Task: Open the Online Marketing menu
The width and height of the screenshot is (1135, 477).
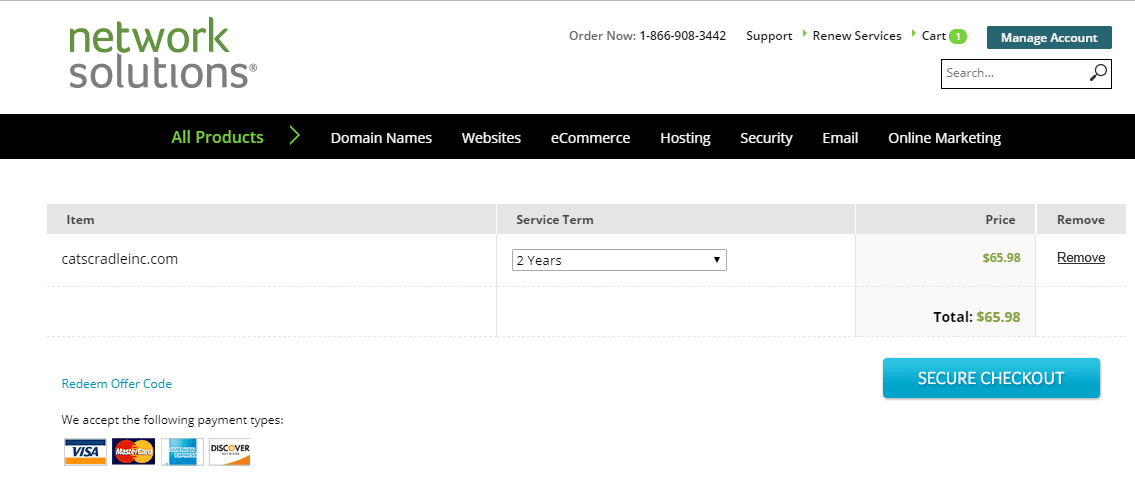Action: click(x=945, y=138)
